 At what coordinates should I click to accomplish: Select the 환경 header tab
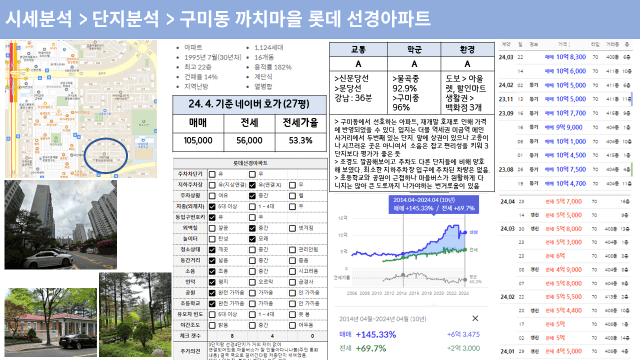pos(467,50)
